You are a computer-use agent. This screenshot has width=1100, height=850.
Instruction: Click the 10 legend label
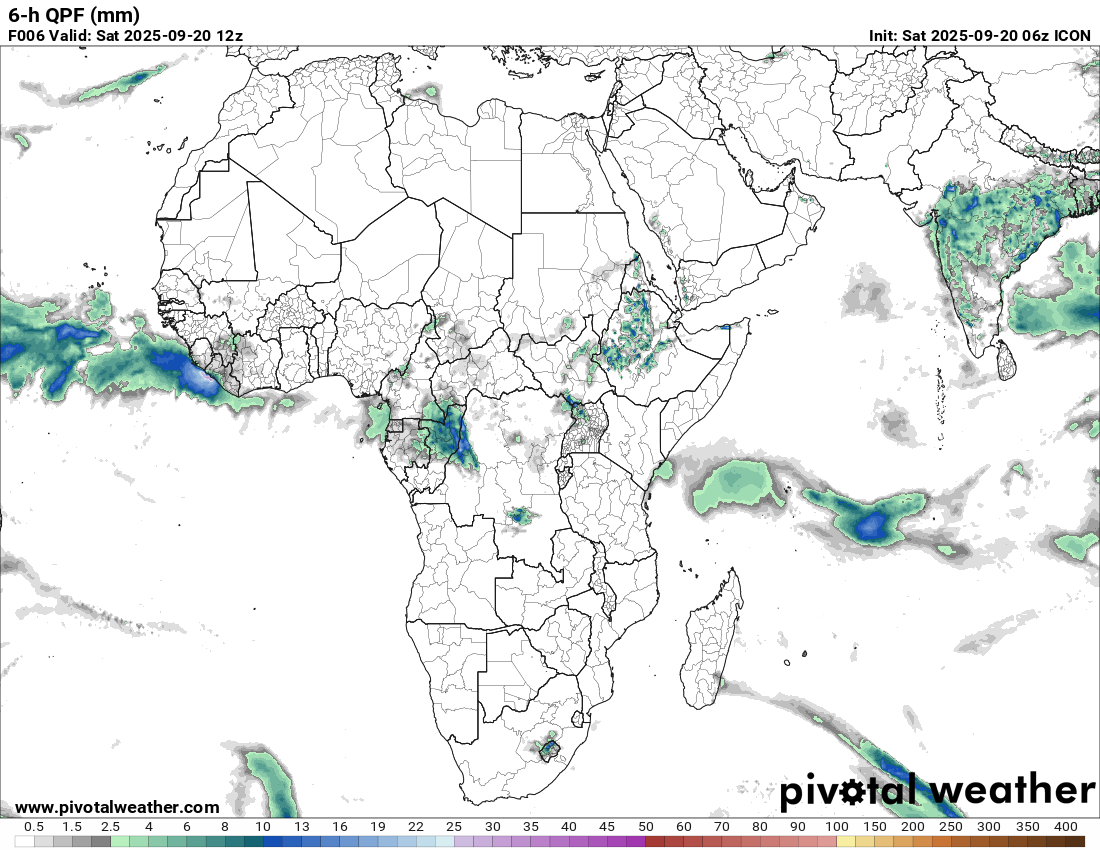click(x=263, y=827)
